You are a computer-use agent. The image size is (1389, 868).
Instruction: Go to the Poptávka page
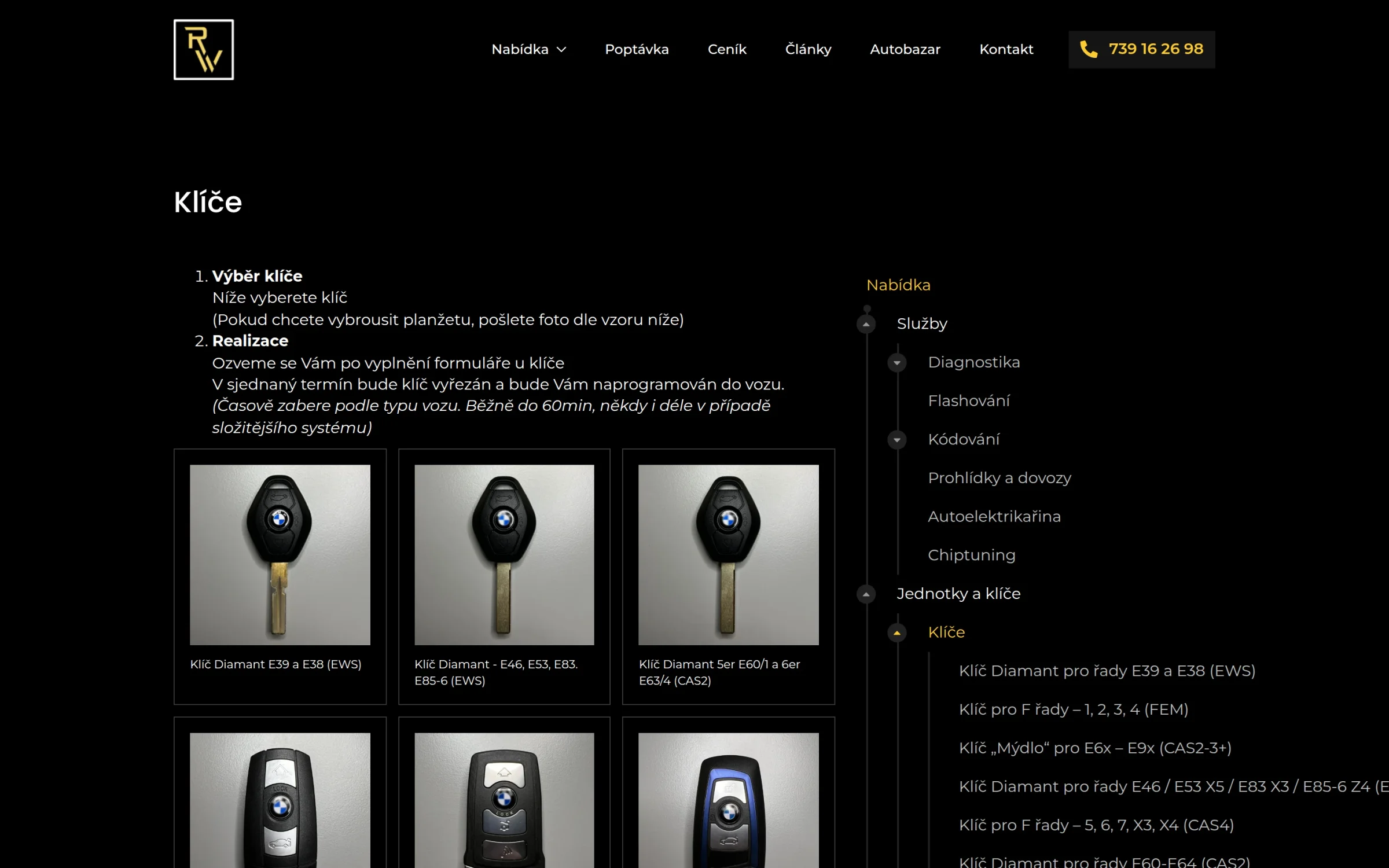tap(637, 50)
